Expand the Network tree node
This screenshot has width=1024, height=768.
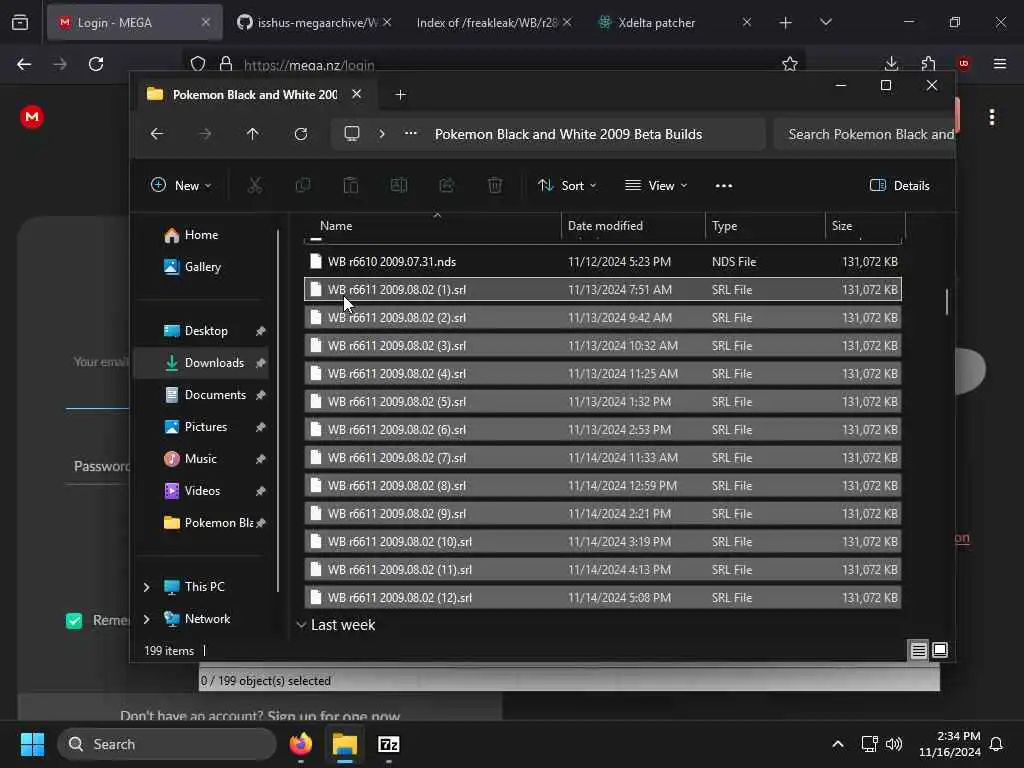(x=146, y=619)
